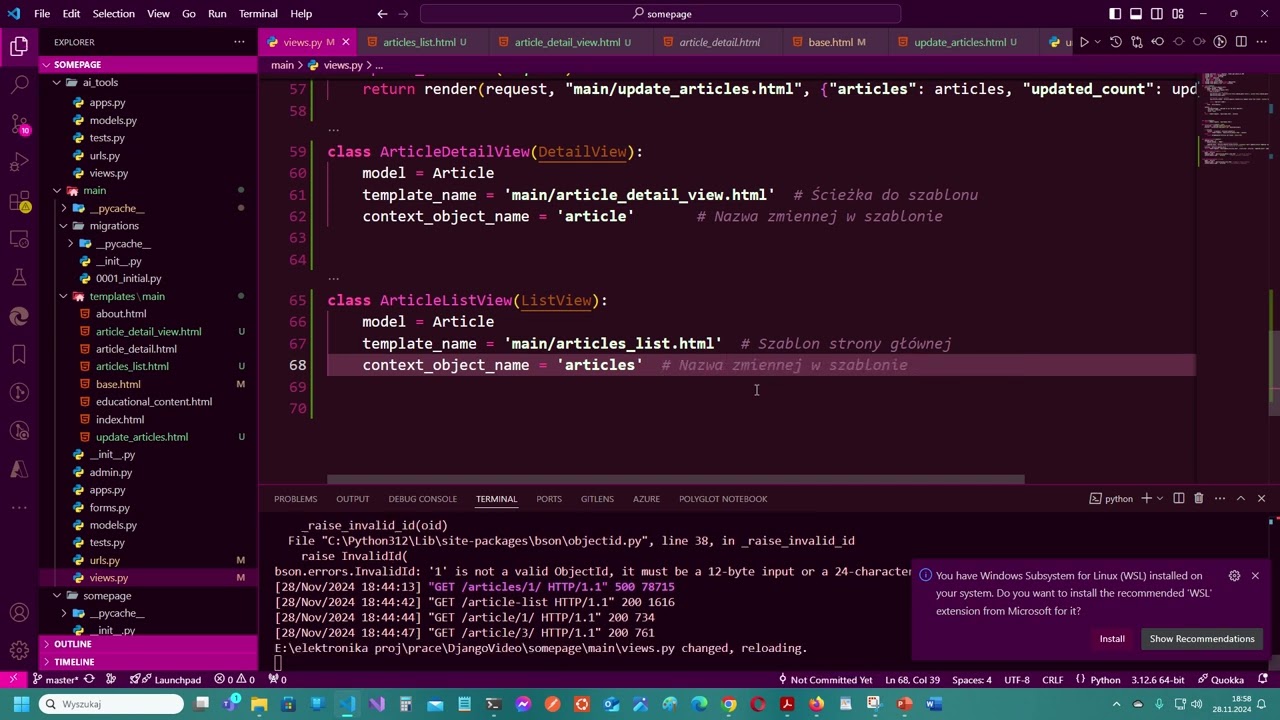Open the Extensions view in activity bar
Screen dimensions: 1280x720
pyautogui.click(x=19, y=201)
